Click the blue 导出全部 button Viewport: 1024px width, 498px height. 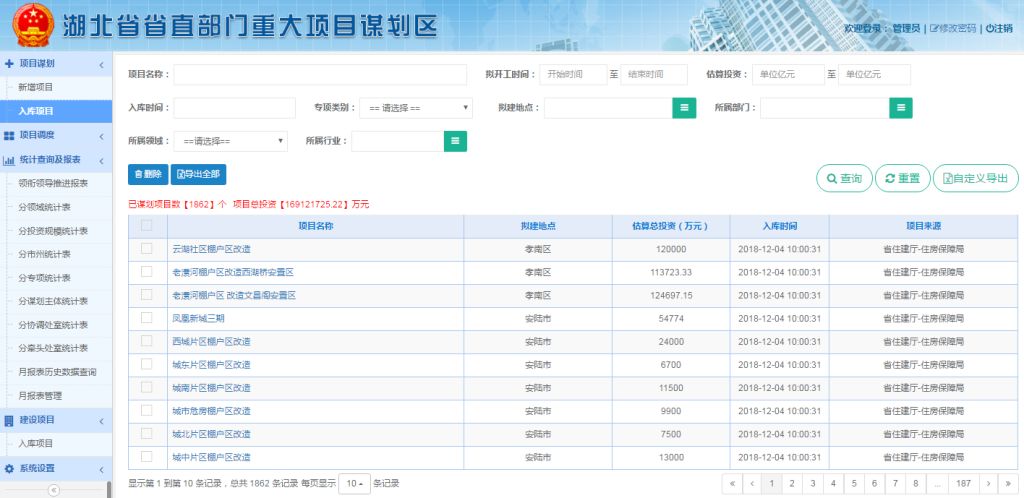click(x=198, y=174)
